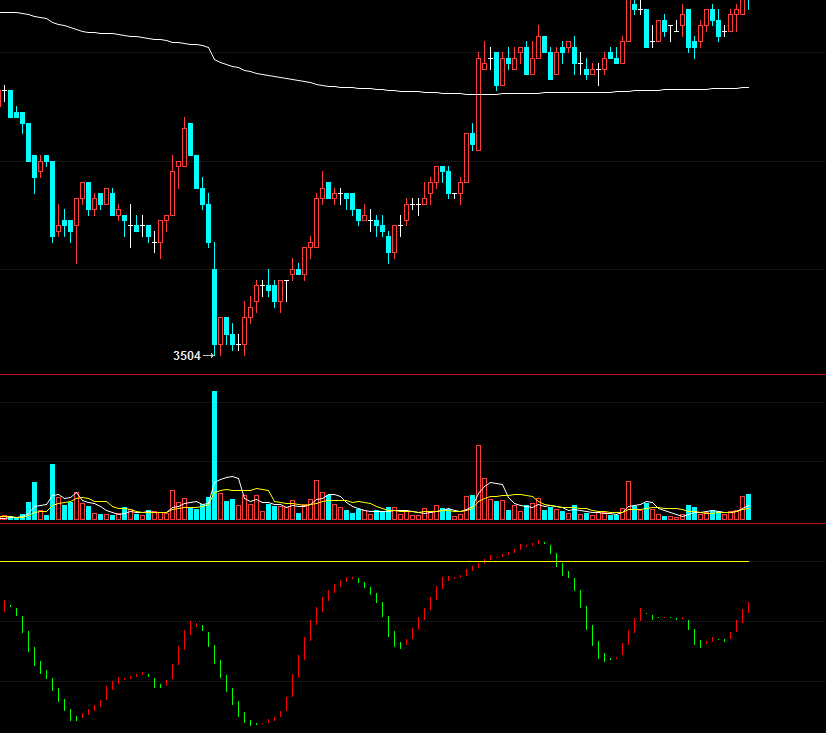The width and height of the screenshot is (826, 733).
Task: Select the arrow beside the 3504 label
Action: (x=209, y=356)
